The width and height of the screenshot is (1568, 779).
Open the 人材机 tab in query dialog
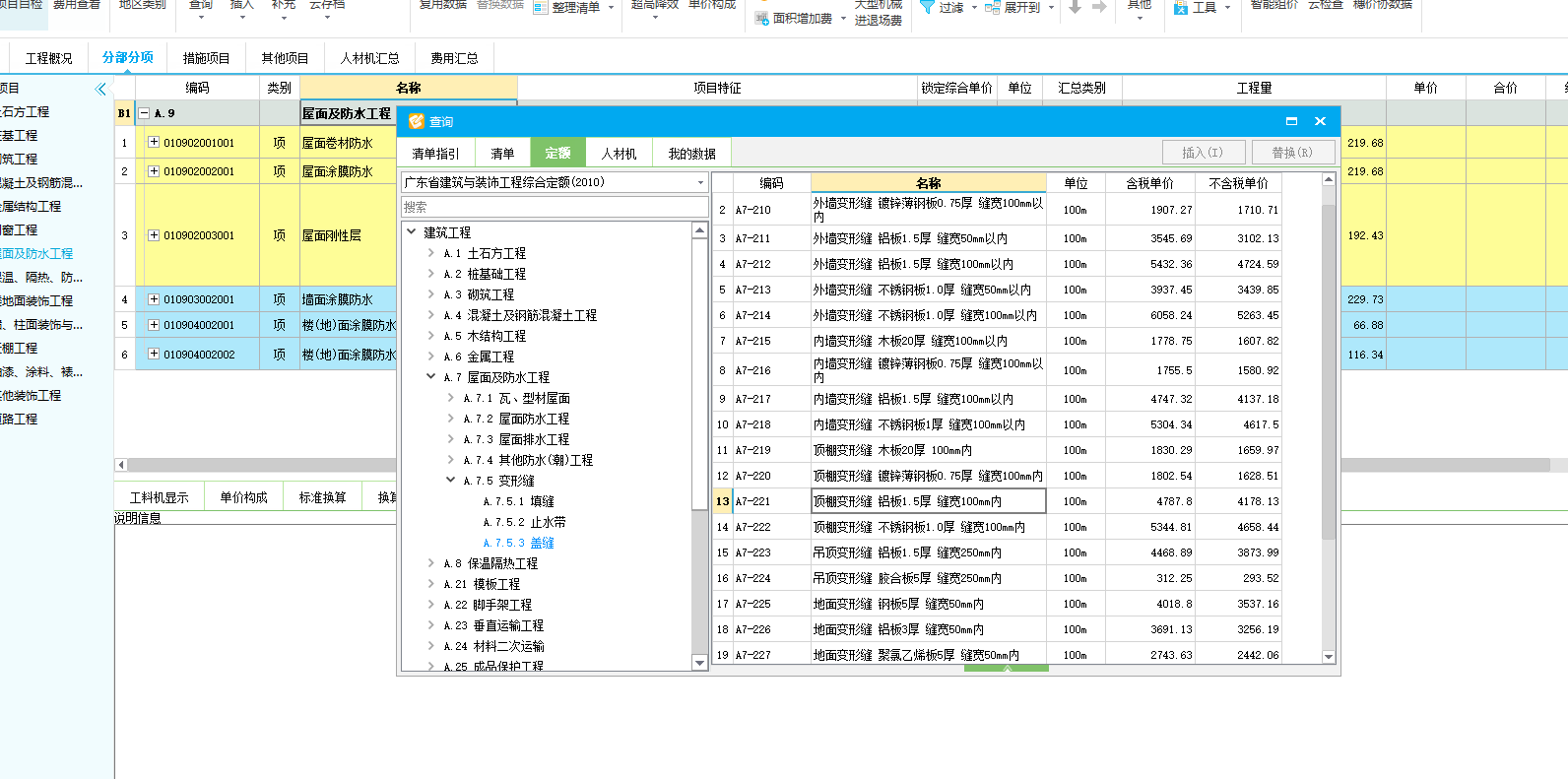coord(620,154)
